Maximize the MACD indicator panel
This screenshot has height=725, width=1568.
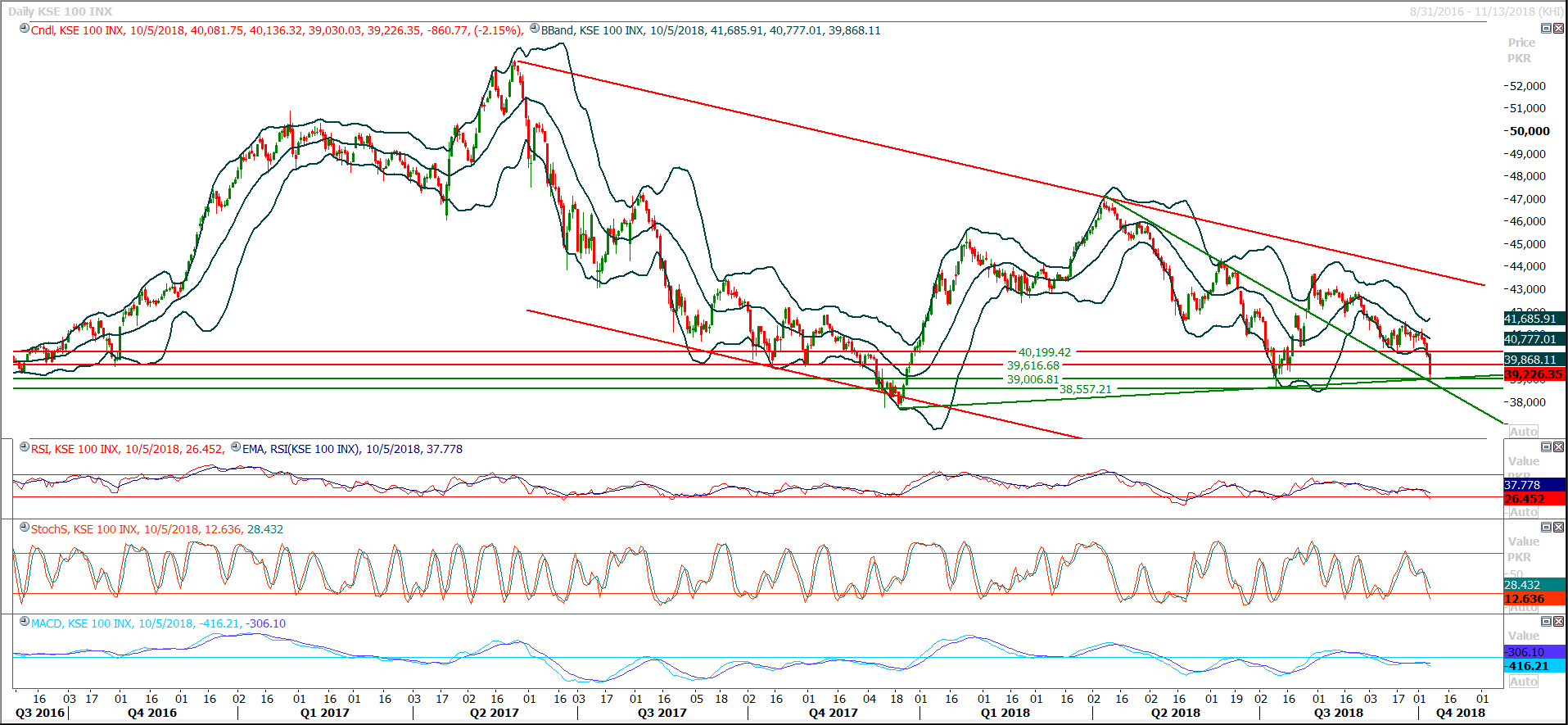tap(1546, 622)
